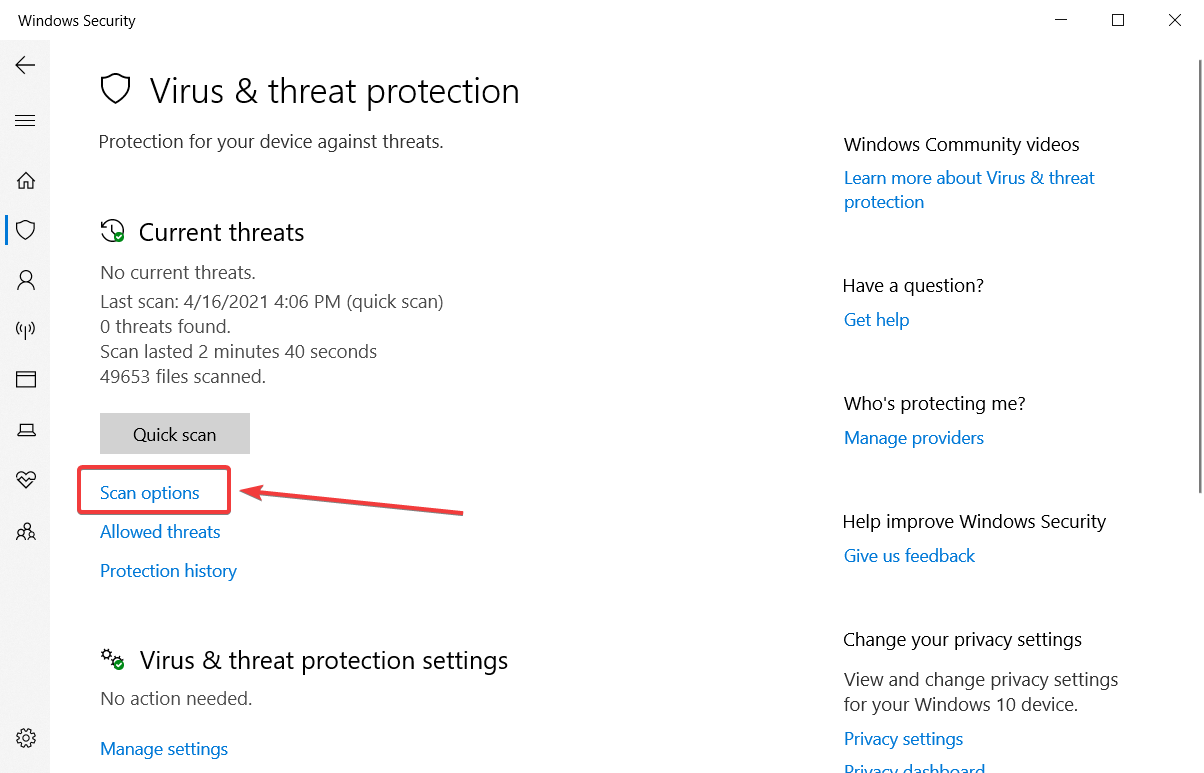Start a Quick scan
The image size is (1204, 773).
tap(175, 434)
